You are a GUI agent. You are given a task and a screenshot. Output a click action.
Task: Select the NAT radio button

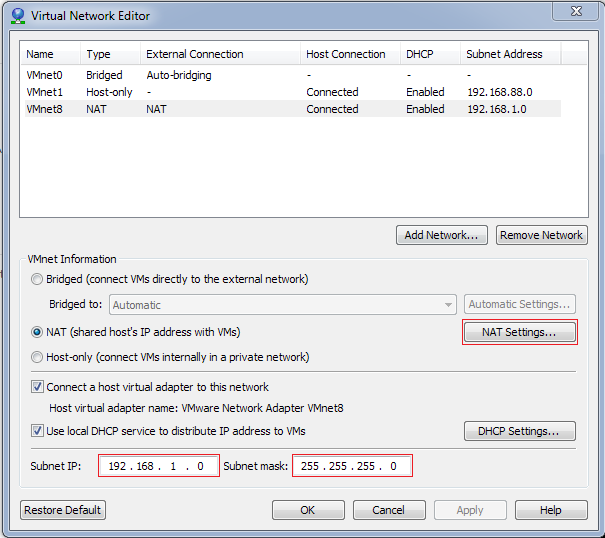tap(37, 332)
